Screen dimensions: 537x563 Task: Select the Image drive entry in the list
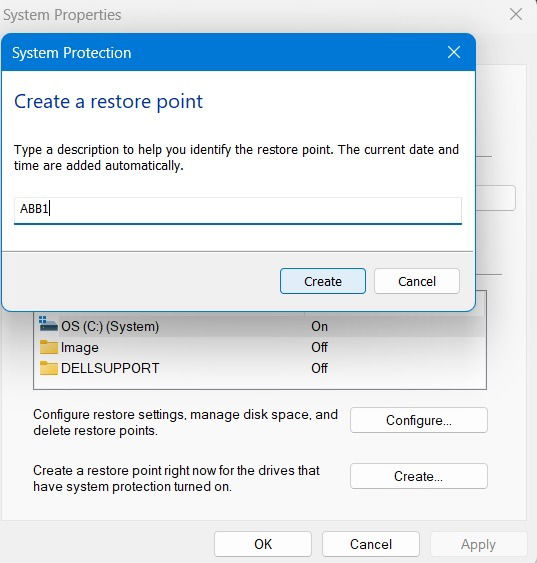(260, 347)
